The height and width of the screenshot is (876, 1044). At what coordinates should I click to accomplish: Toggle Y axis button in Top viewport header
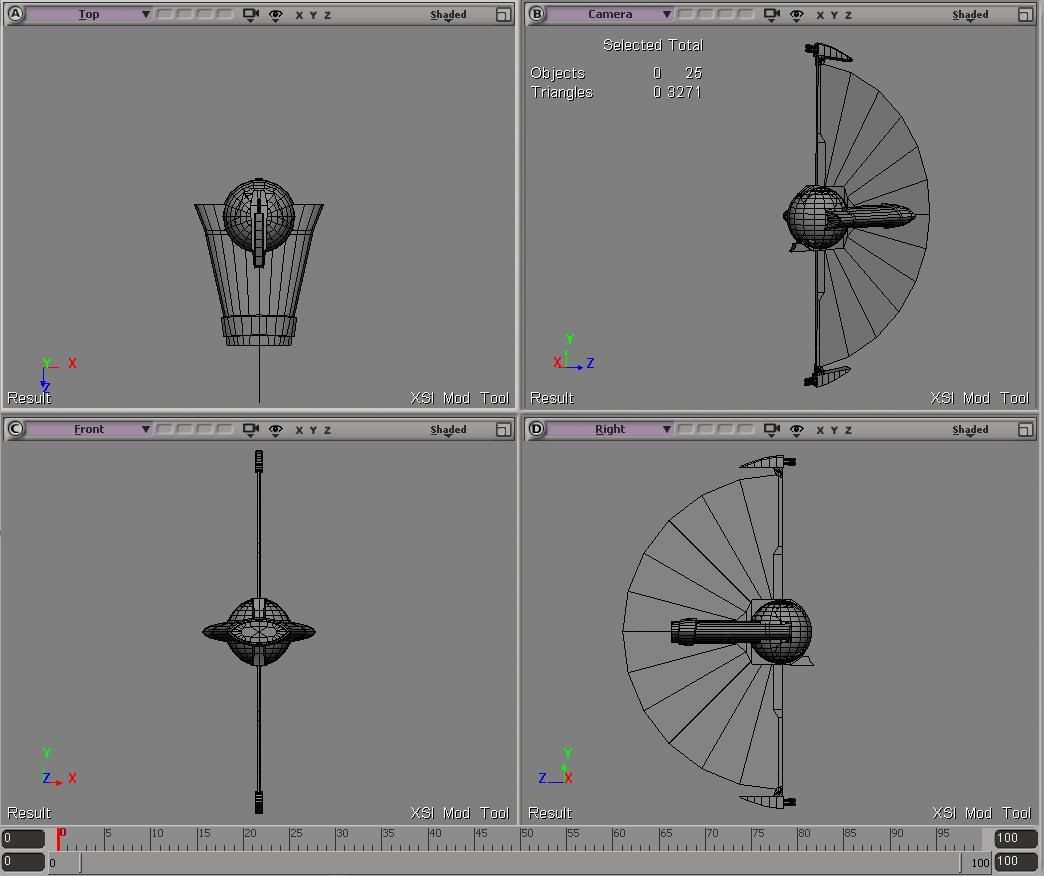[x=313, y=15]
